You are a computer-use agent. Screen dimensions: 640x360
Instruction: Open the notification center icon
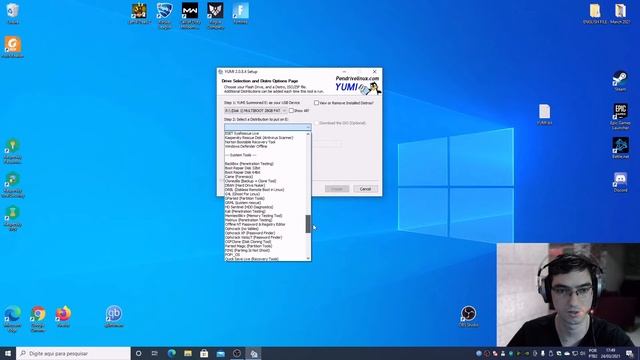[x=629, y=353]
